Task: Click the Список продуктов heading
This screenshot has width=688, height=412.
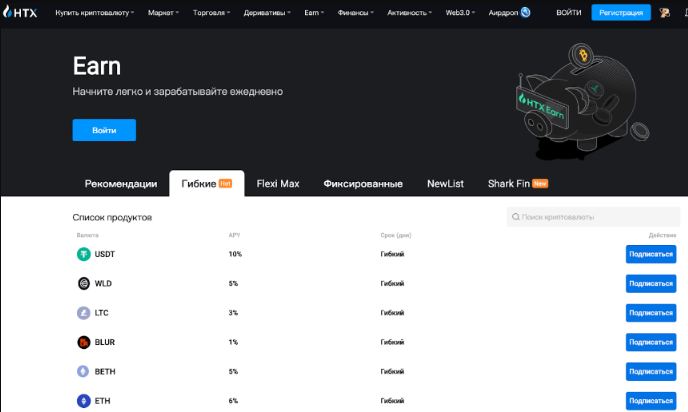Action: [x=112, y=217]
